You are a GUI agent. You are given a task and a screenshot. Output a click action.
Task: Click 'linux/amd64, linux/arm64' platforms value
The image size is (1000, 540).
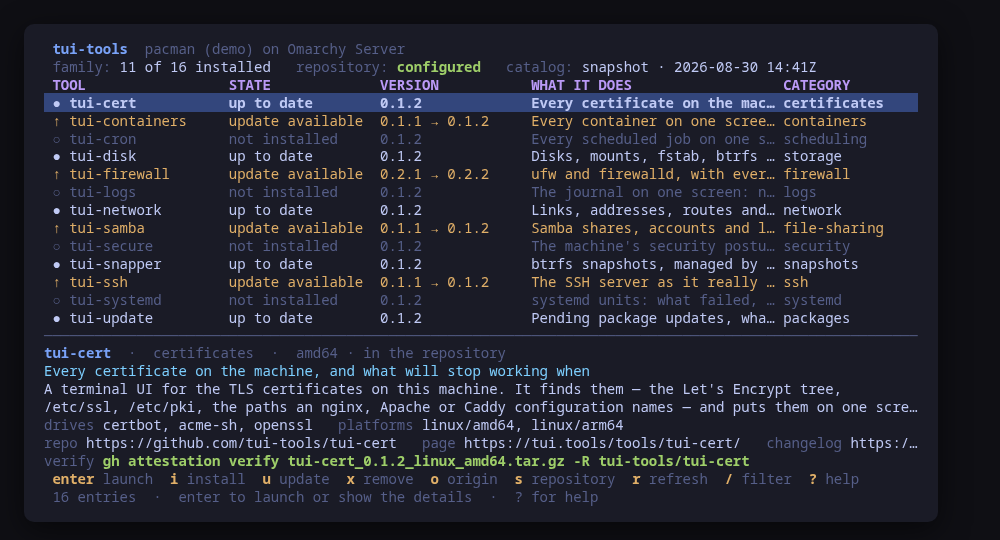[x=522, y=425]
